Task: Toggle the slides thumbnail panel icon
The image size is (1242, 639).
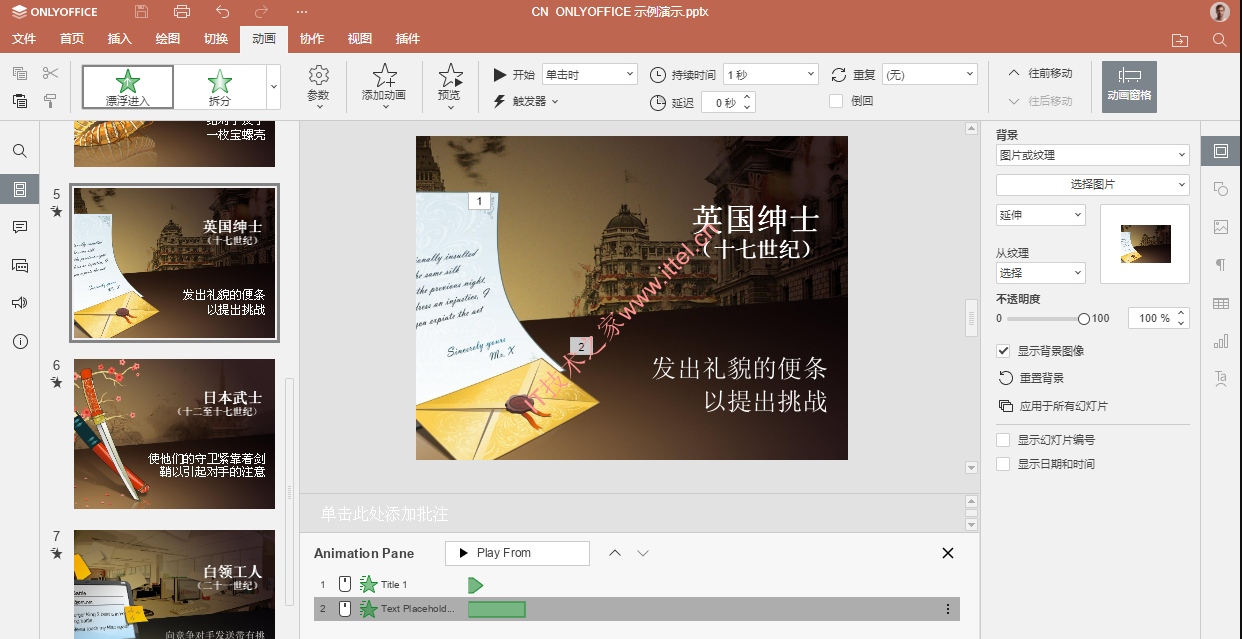Action: 20,189
